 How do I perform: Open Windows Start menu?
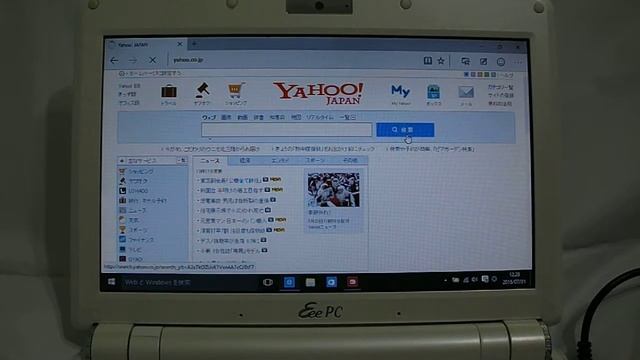pos(111,282)
